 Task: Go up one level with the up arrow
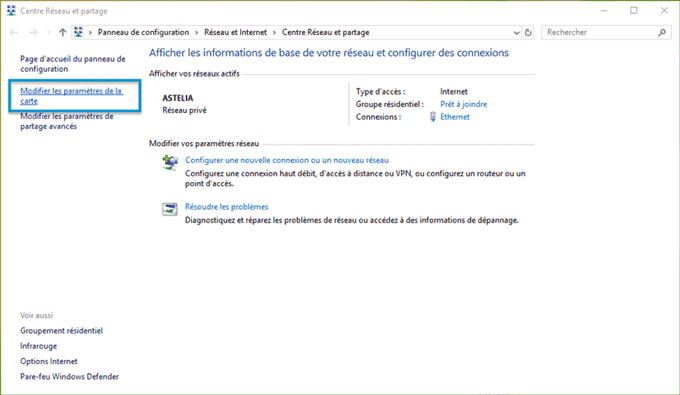(x=62, y=33)
